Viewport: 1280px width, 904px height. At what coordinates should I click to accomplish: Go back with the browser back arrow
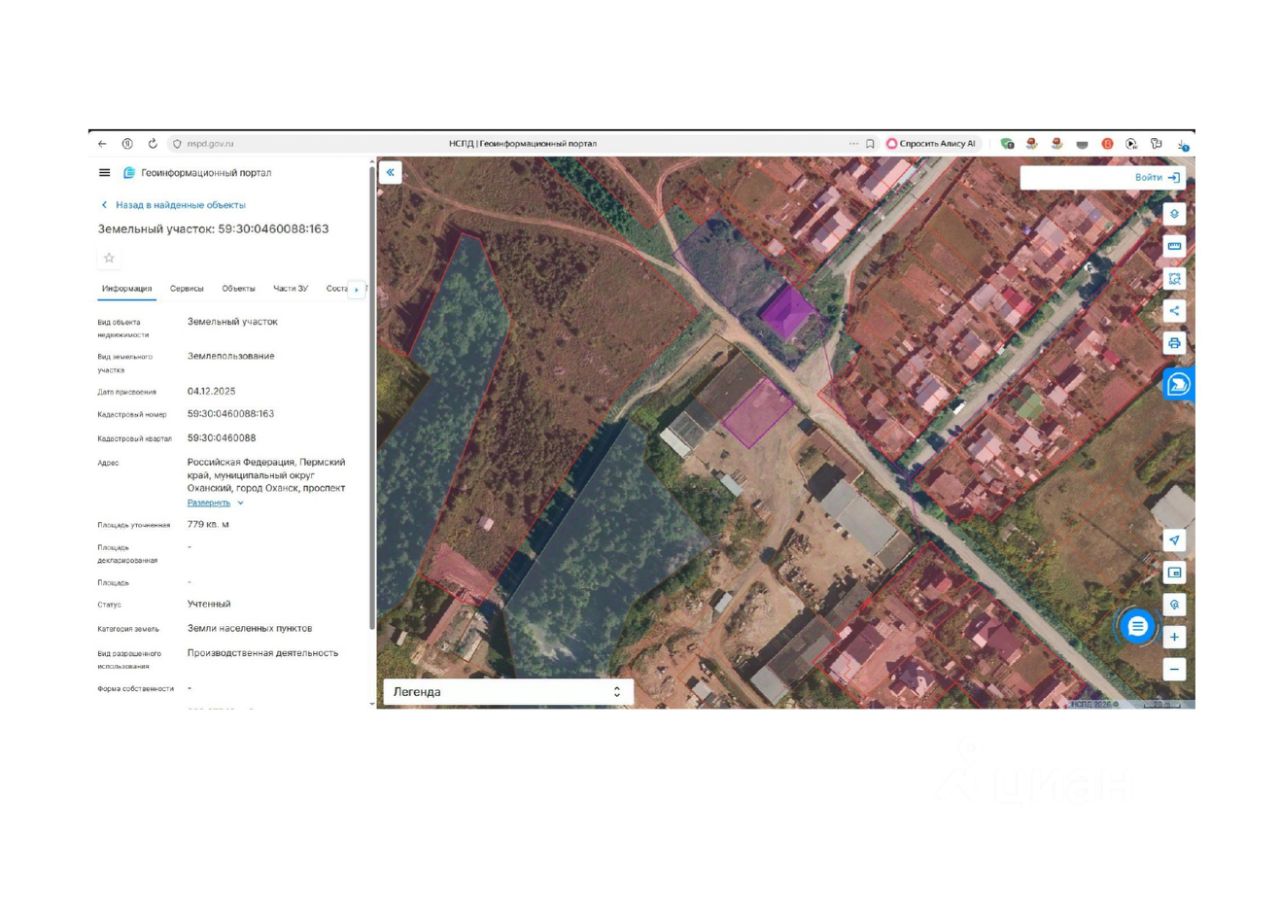click(102, 144)
